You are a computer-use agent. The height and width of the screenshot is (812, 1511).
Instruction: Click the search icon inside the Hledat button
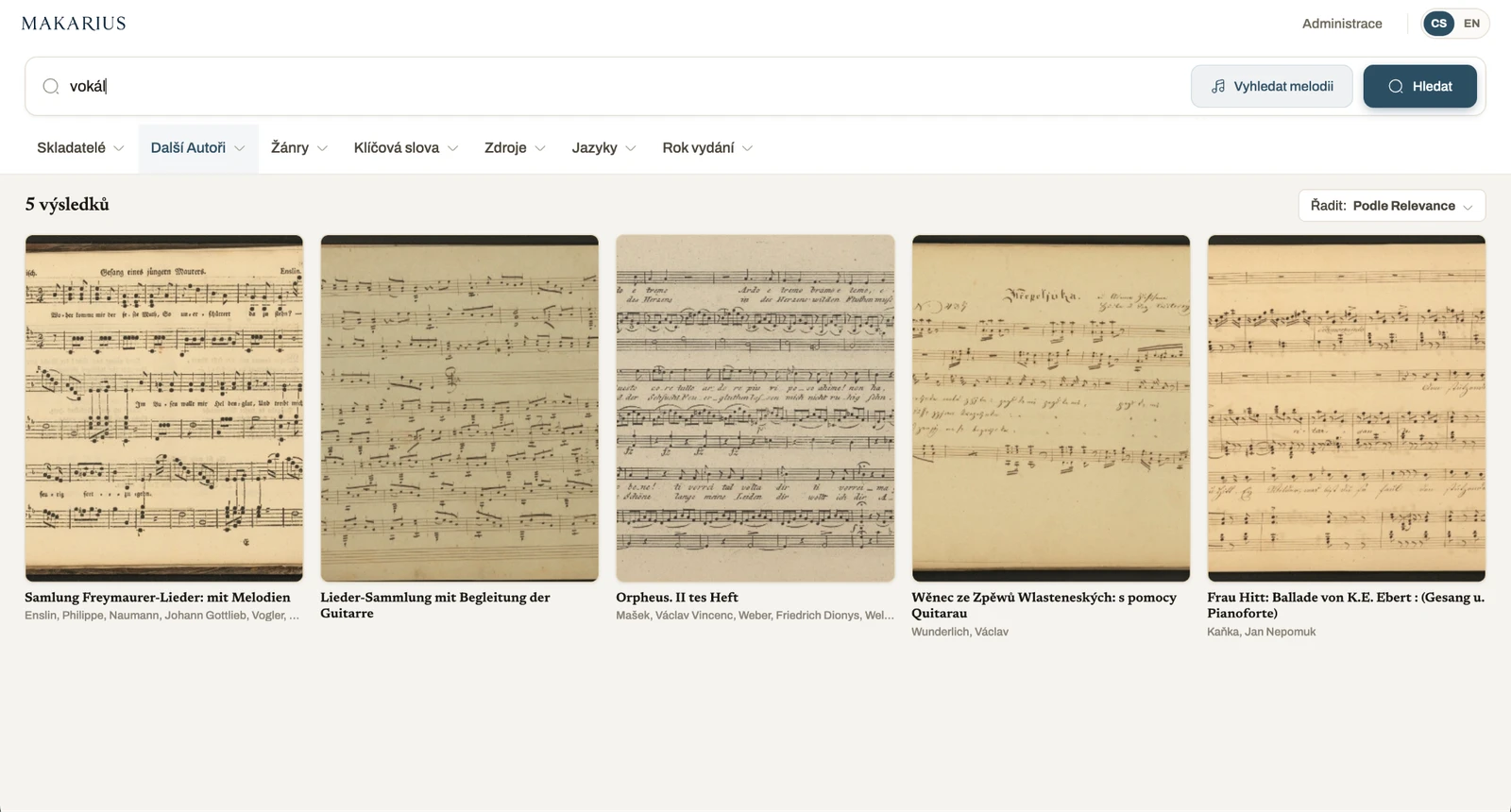click(1395, 86)
